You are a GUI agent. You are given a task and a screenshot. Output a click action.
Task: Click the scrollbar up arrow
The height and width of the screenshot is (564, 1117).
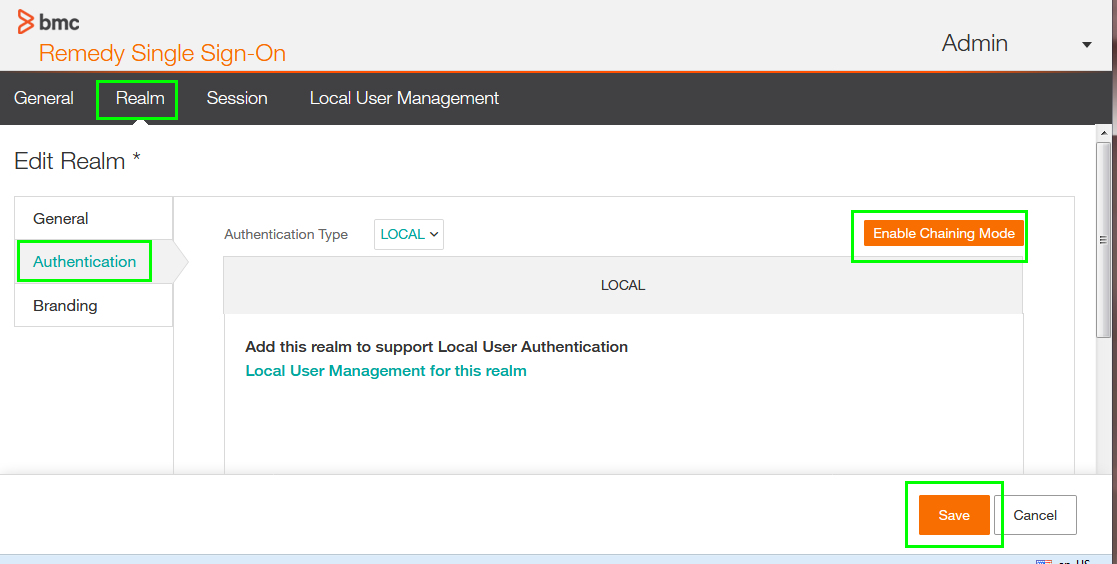point(1103,132)
